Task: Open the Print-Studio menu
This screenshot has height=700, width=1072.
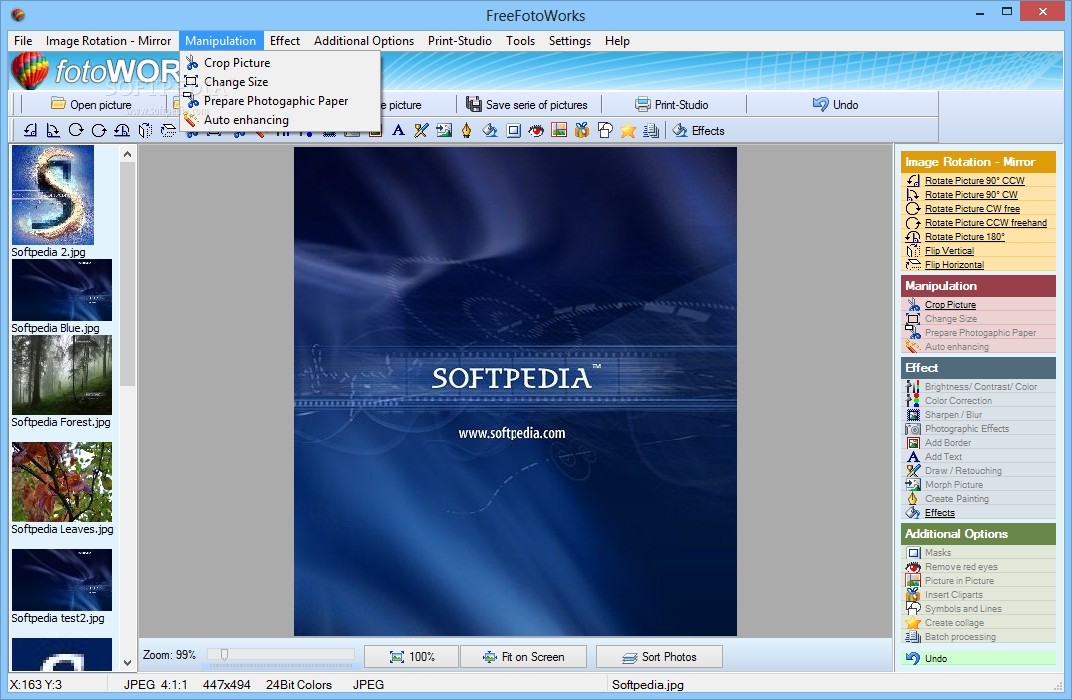Action: click(459, 40)
